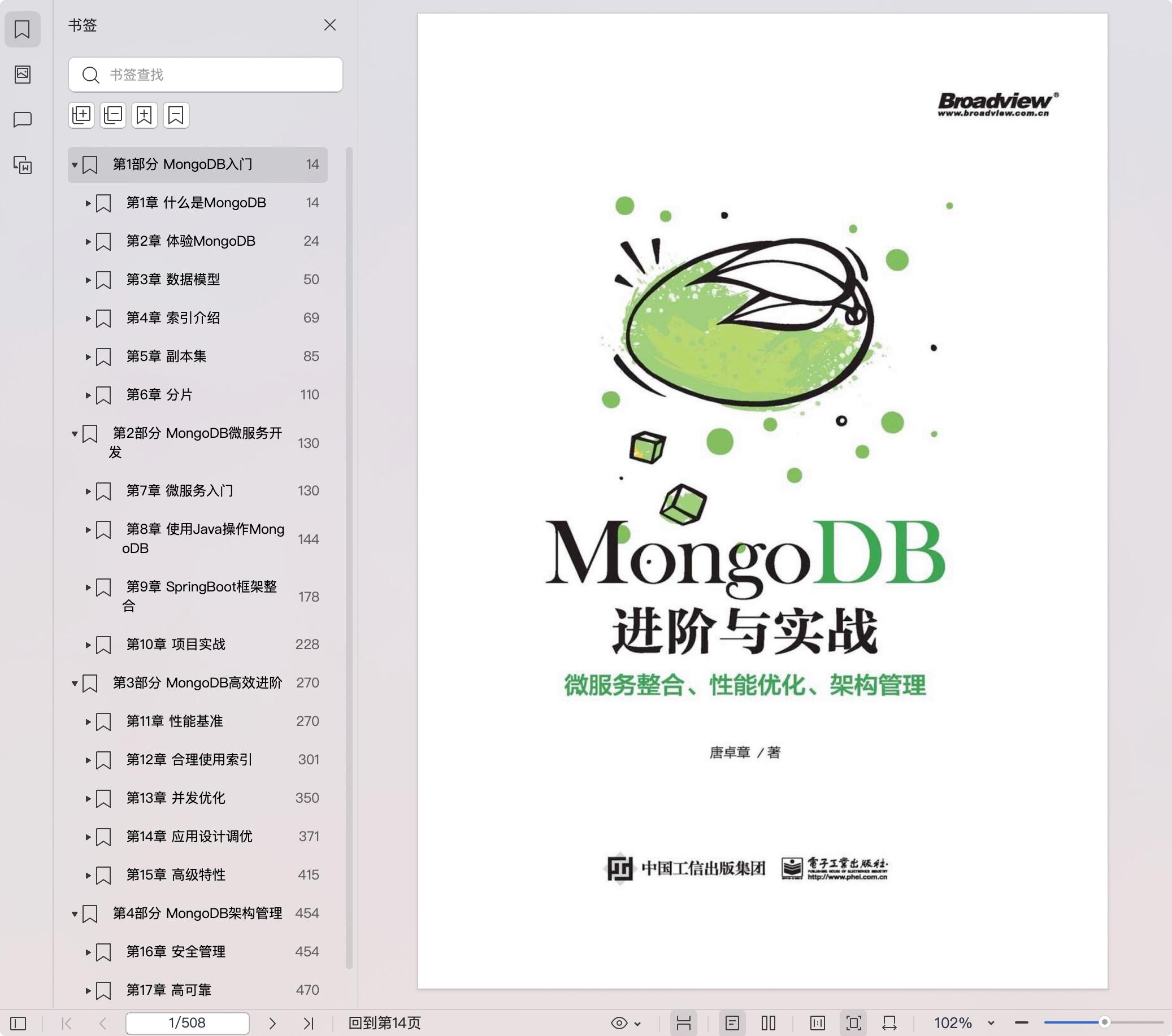Click the 书签查找 search field
Screen dimensions: 1172x1036
[205, 75]
